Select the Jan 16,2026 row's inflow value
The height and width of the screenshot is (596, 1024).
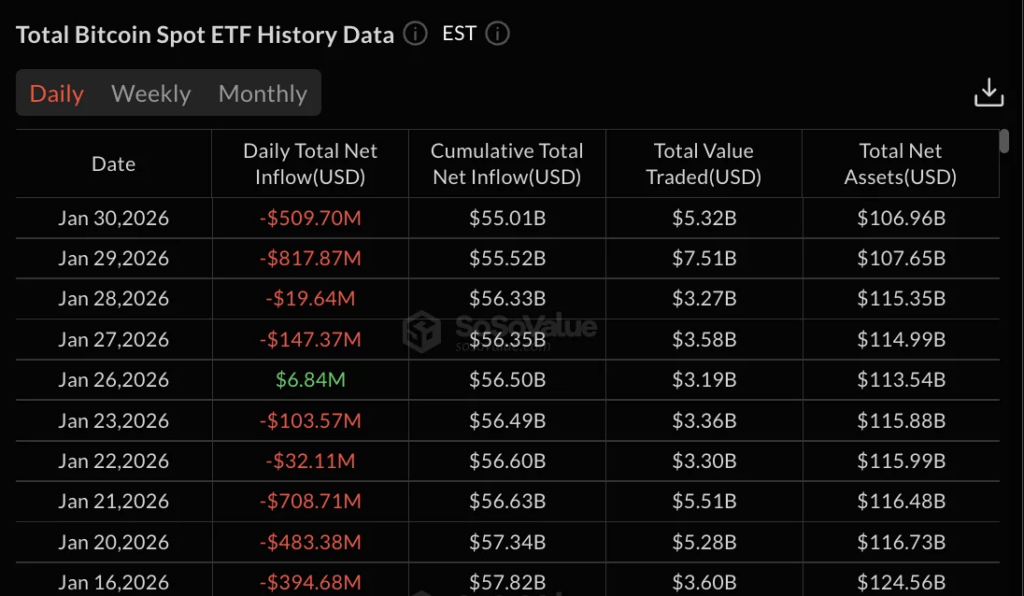(309, 580)
